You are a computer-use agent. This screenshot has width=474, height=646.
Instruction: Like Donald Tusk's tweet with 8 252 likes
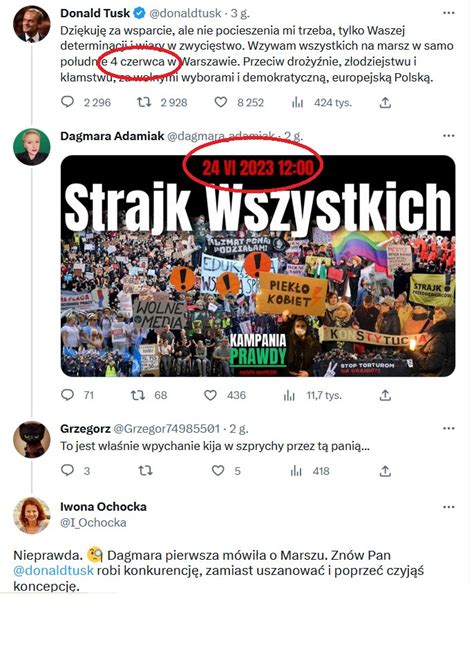(221, 102)
